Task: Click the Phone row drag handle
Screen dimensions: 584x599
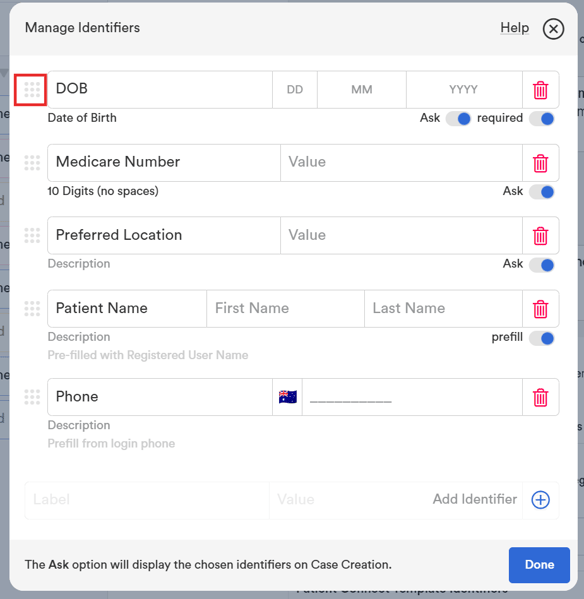Action: (x=32, y=397)
